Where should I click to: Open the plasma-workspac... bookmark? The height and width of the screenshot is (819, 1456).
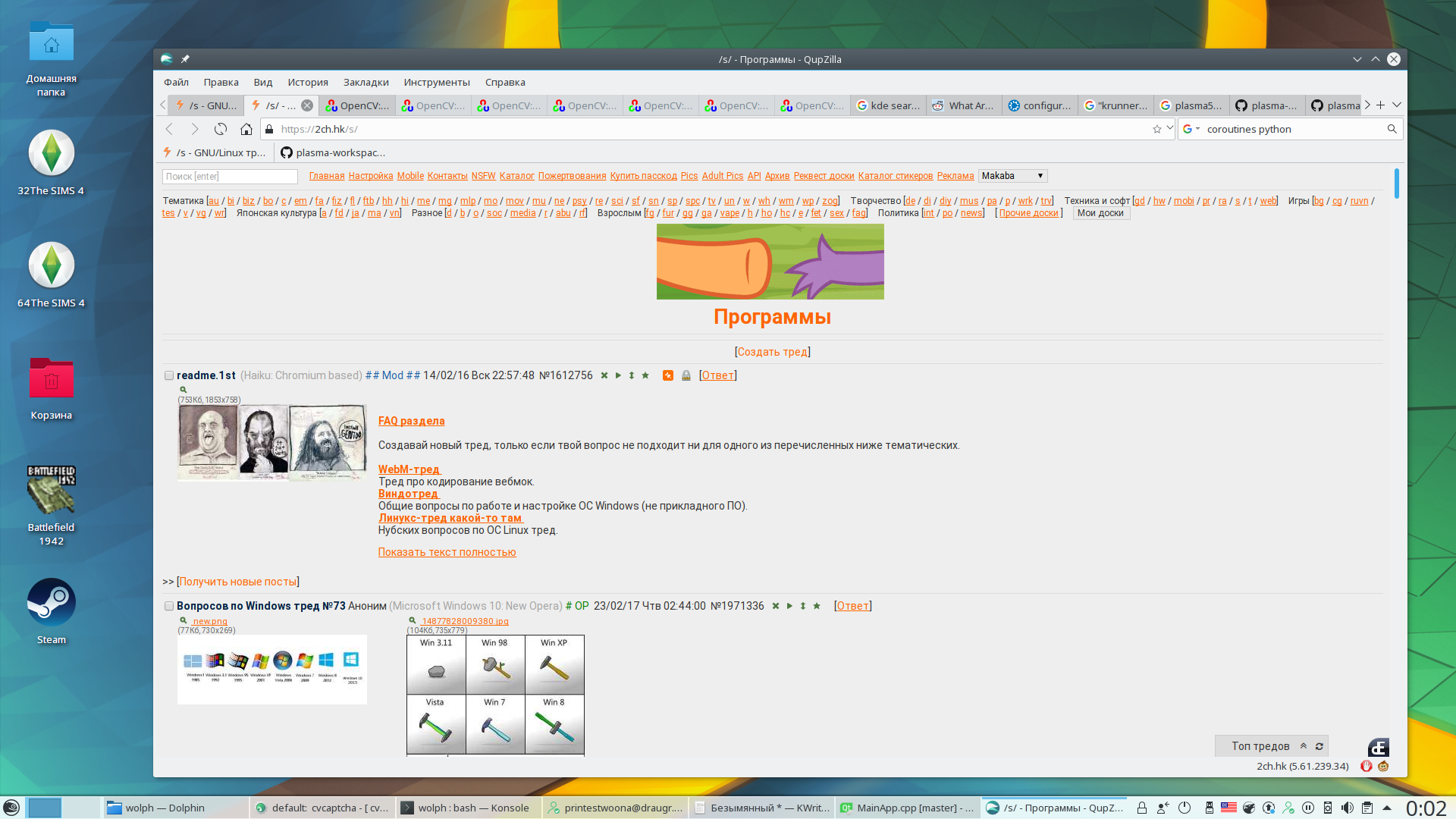click(333, 152)
